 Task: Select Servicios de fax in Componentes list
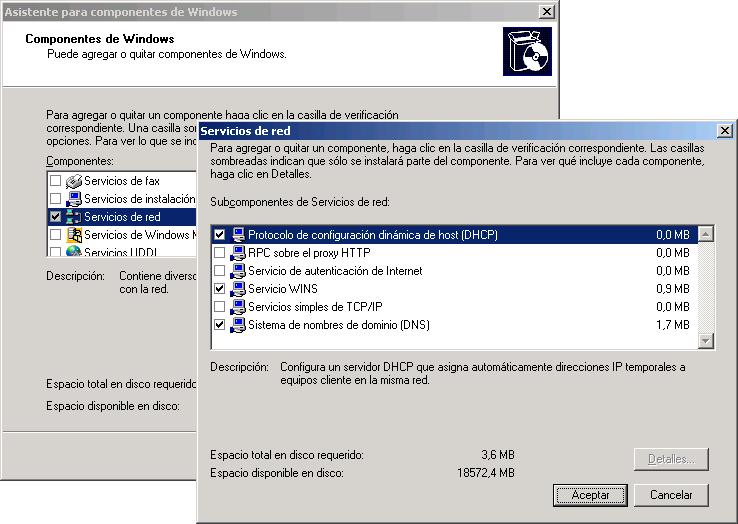click(122, 181)
